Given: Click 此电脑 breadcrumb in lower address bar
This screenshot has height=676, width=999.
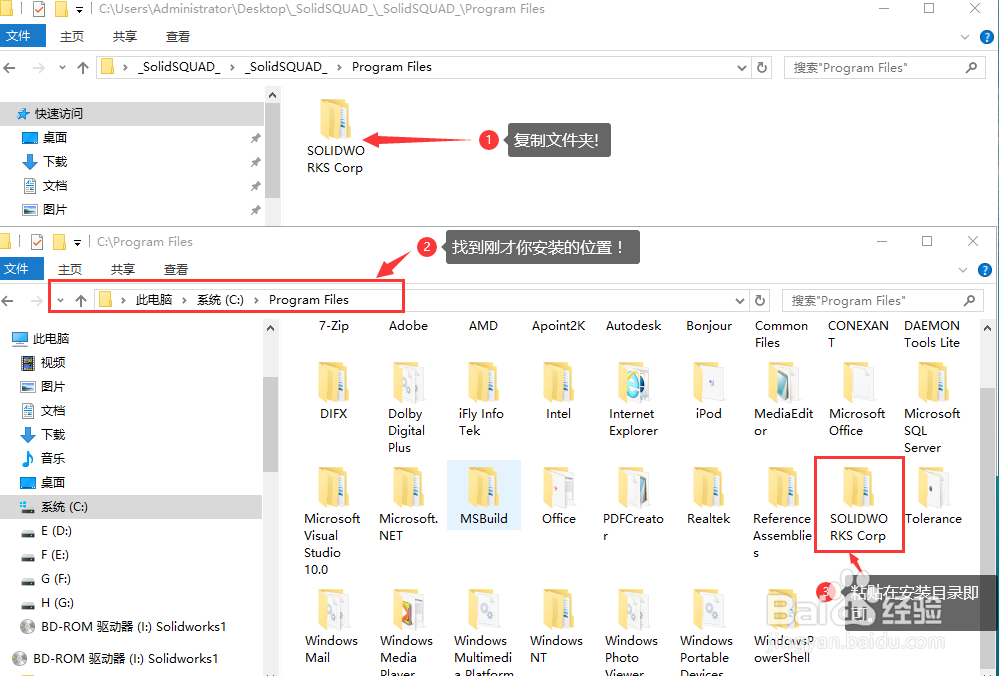Looking at the screenshot, I should click(x=154, y=300).
